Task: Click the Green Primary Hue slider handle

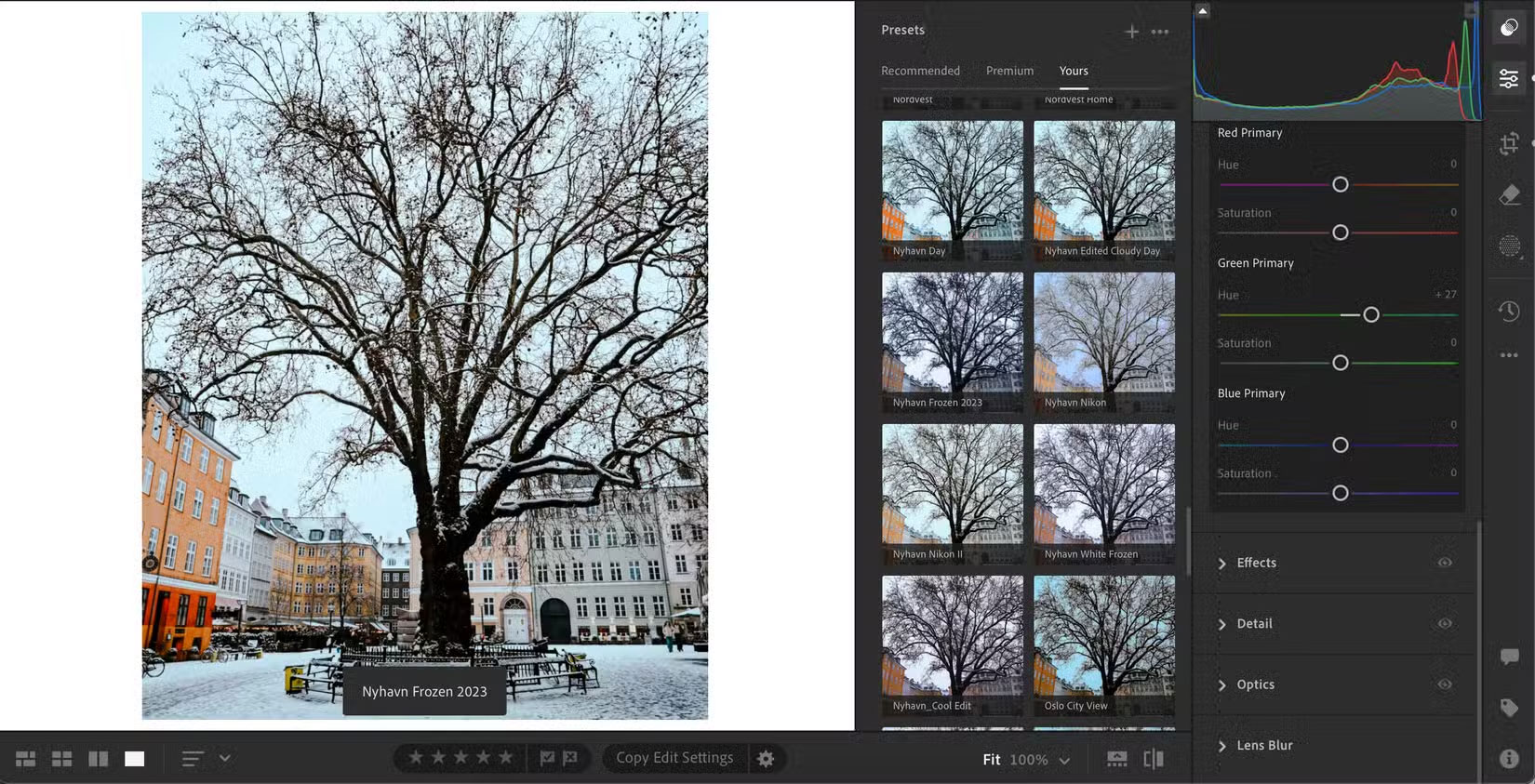Action: point(1370,315)
